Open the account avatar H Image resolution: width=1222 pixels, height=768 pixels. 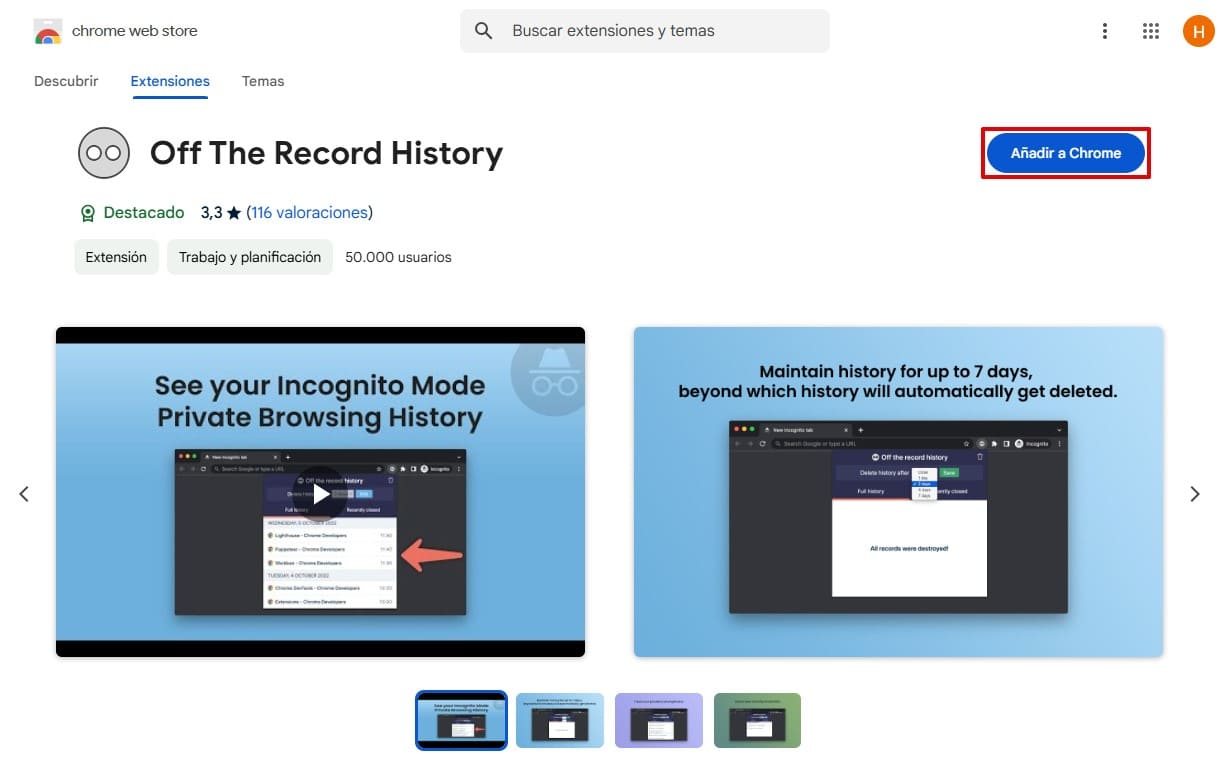pyautogui.click(x=1198, y=31)
